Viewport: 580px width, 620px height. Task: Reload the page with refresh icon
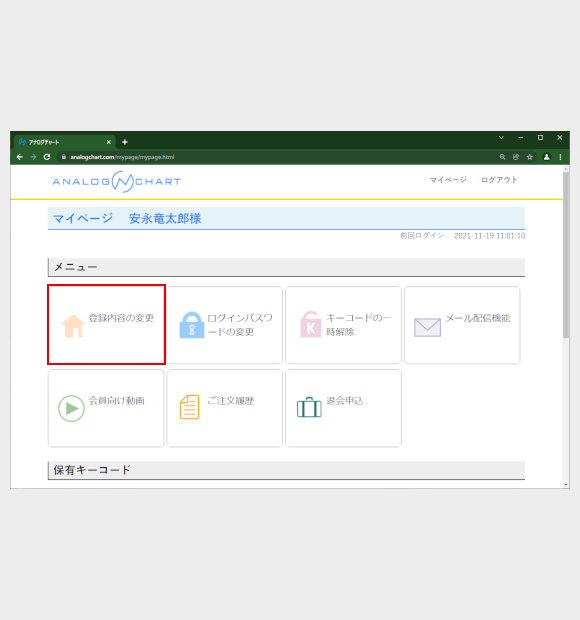tap(47, 157)
